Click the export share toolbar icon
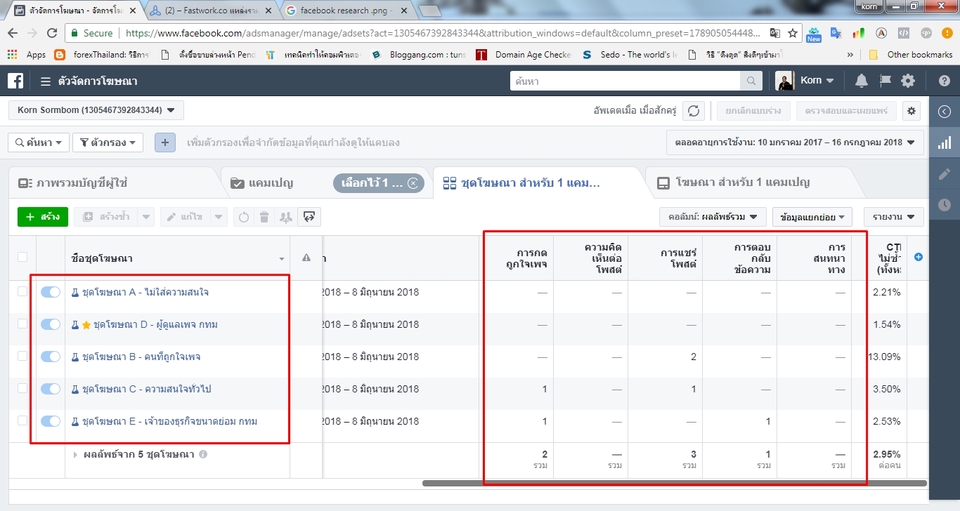 pyautogui.click(x=309, y=217)
